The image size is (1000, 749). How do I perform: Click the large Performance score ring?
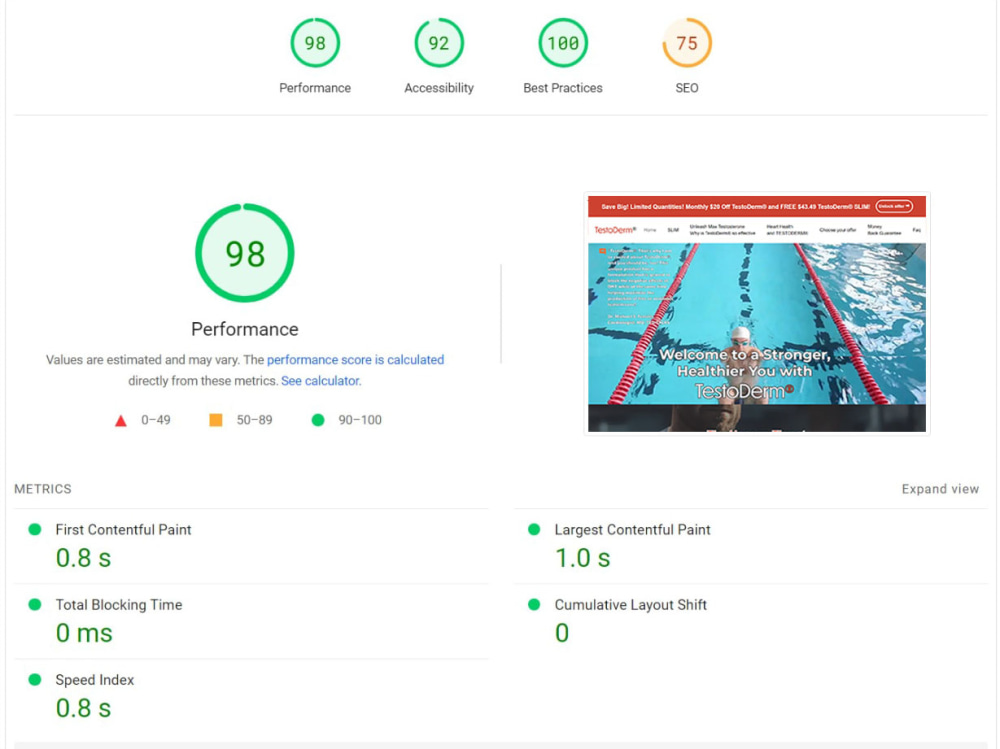pyautogui.click(x=245, y=253)
